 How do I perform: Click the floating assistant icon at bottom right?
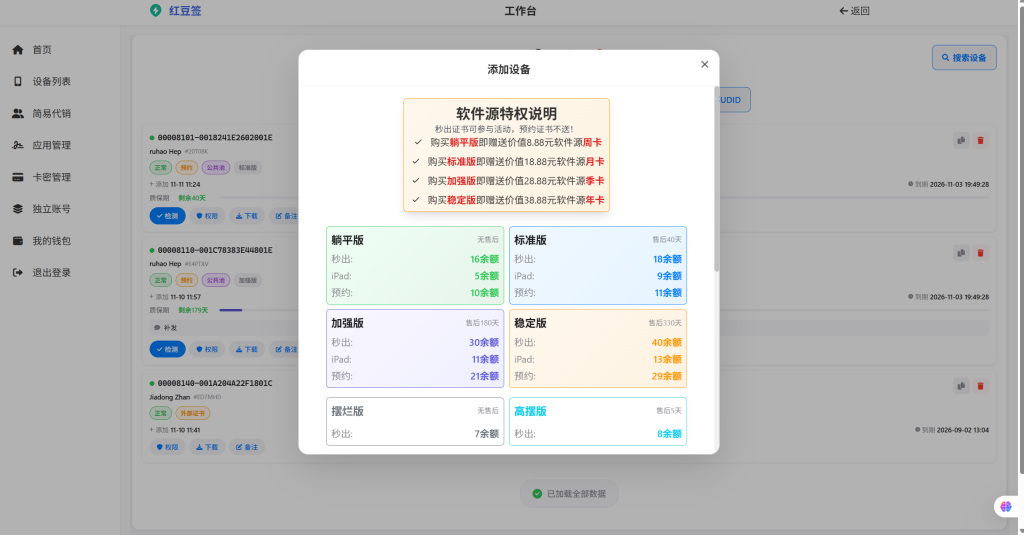pyautogui.click(x=1006, y=506)
